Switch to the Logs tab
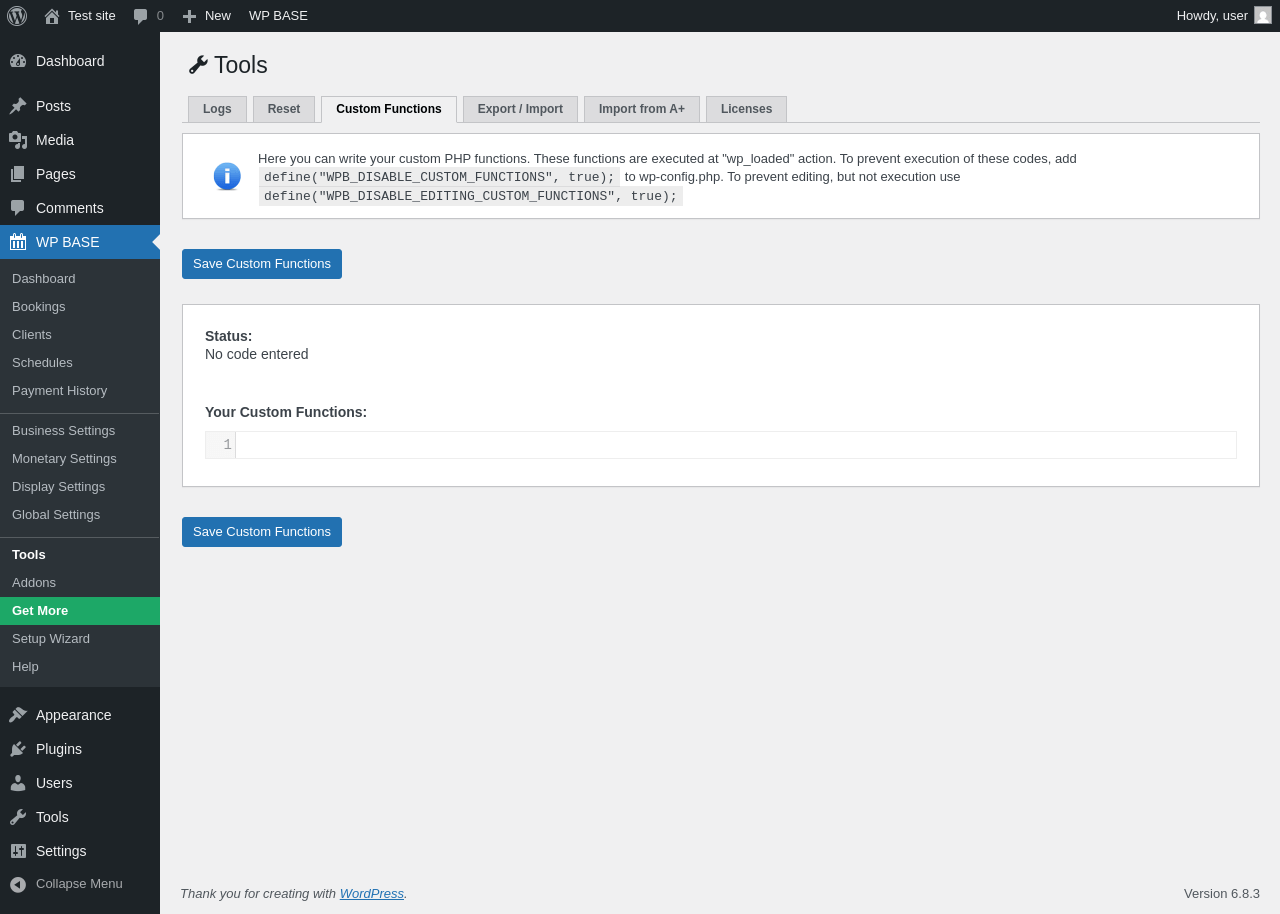Viewport: 1280px width, 914px height. [217, 109]
